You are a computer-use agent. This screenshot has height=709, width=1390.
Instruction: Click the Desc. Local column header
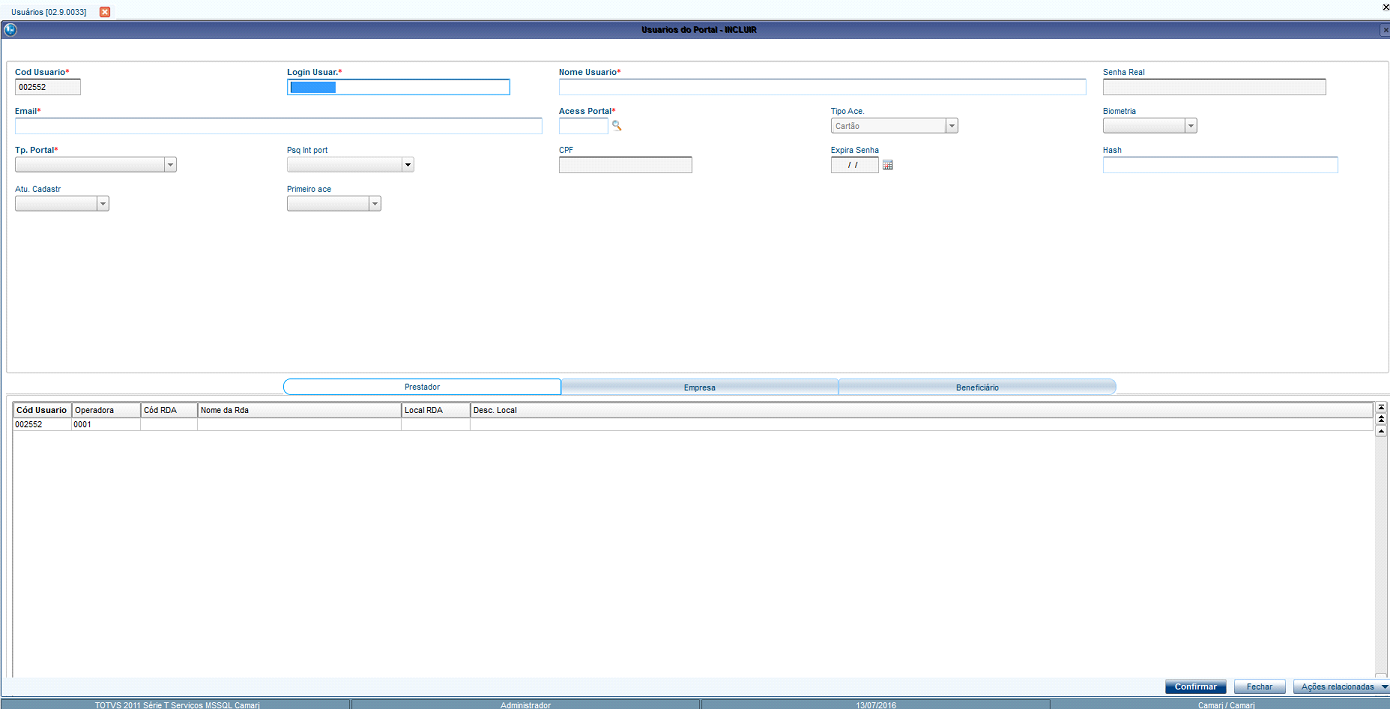(921, 410)
